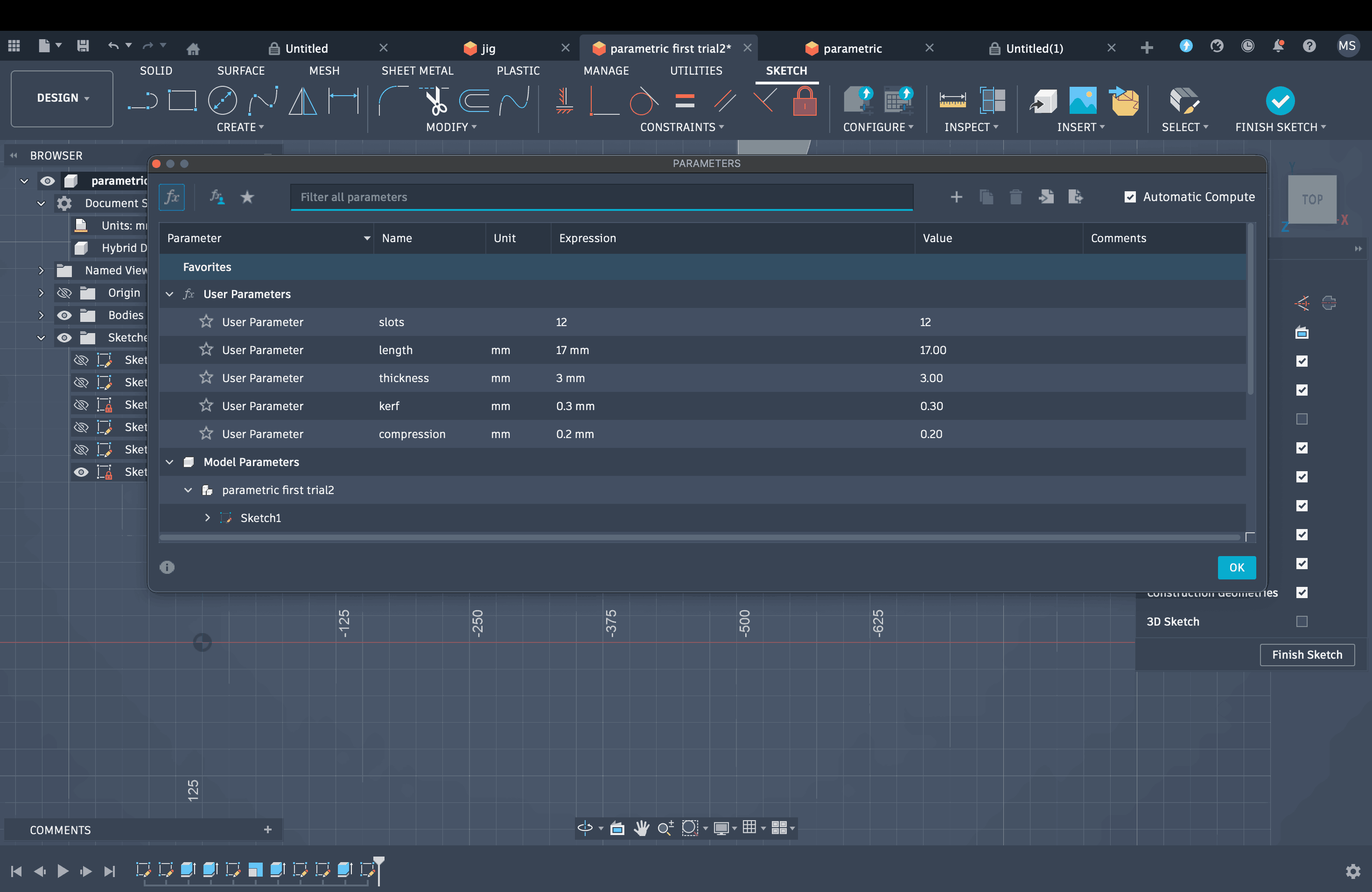Viewport: 1372px width, 892px height.
Task: Star the kerf user parameter as favorite
Action: pyautogui.click(x=206, y=406)
